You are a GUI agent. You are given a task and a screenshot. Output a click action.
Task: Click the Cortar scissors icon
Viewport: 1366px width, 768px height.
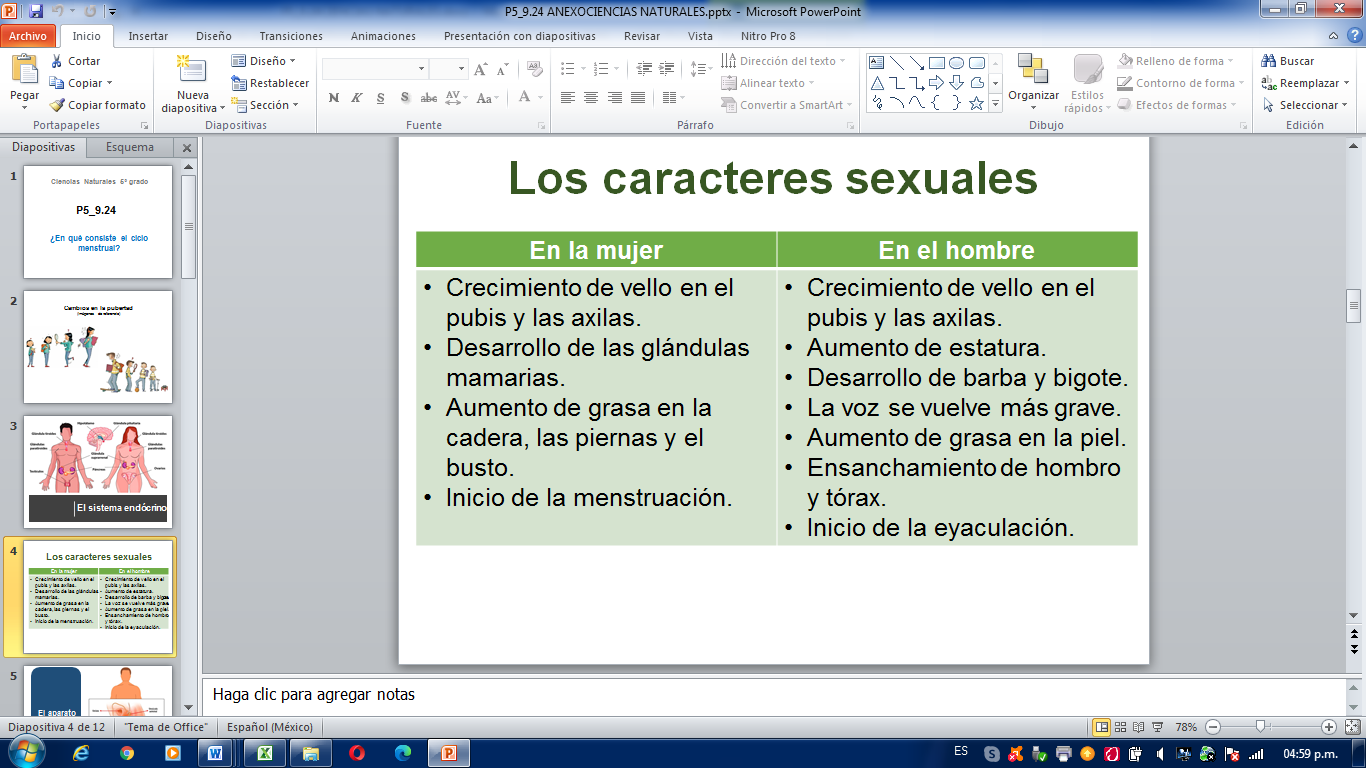pos(57,61)
